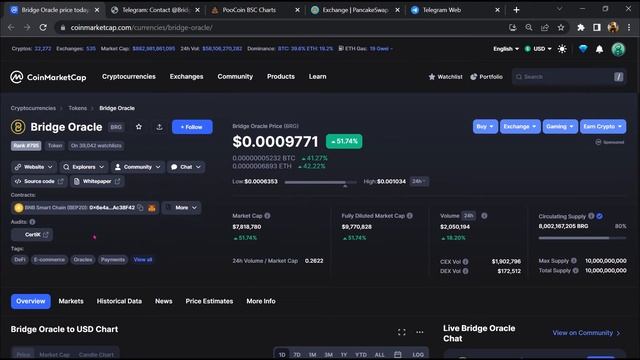640x360 pixels.
Task: Show info for Total Supply
Action: point(576,271)
